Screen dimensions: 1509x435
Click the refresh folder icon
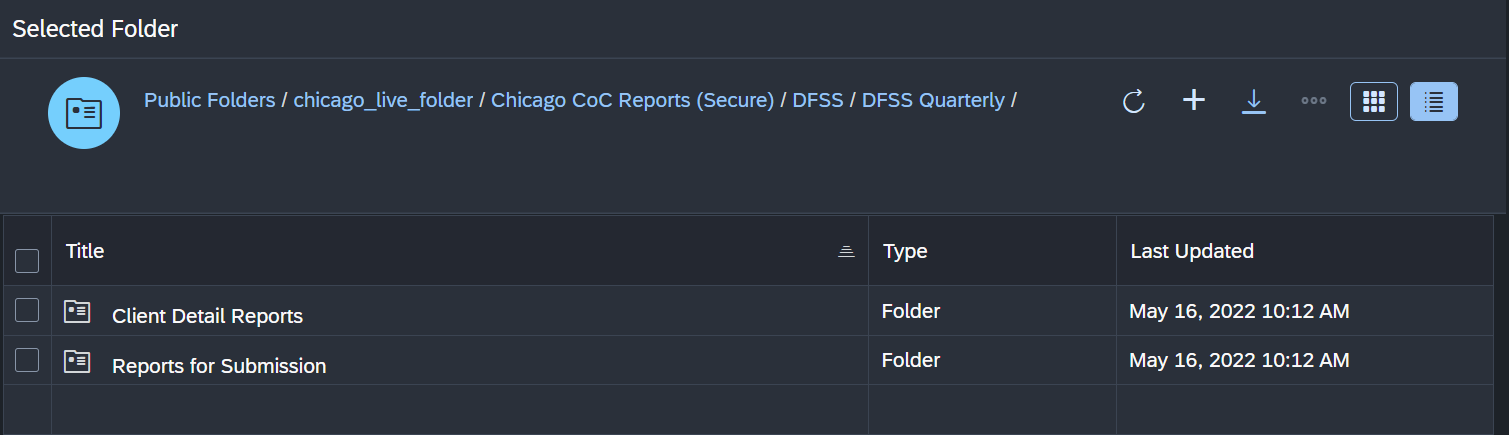(1133, 101)
